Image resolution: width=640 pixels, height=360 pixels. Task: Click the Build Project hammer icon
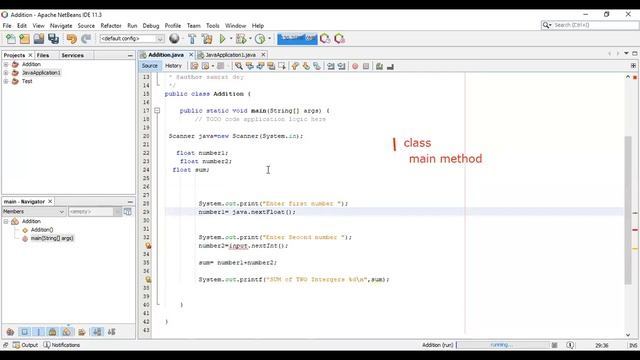click(x=192, y=39)
